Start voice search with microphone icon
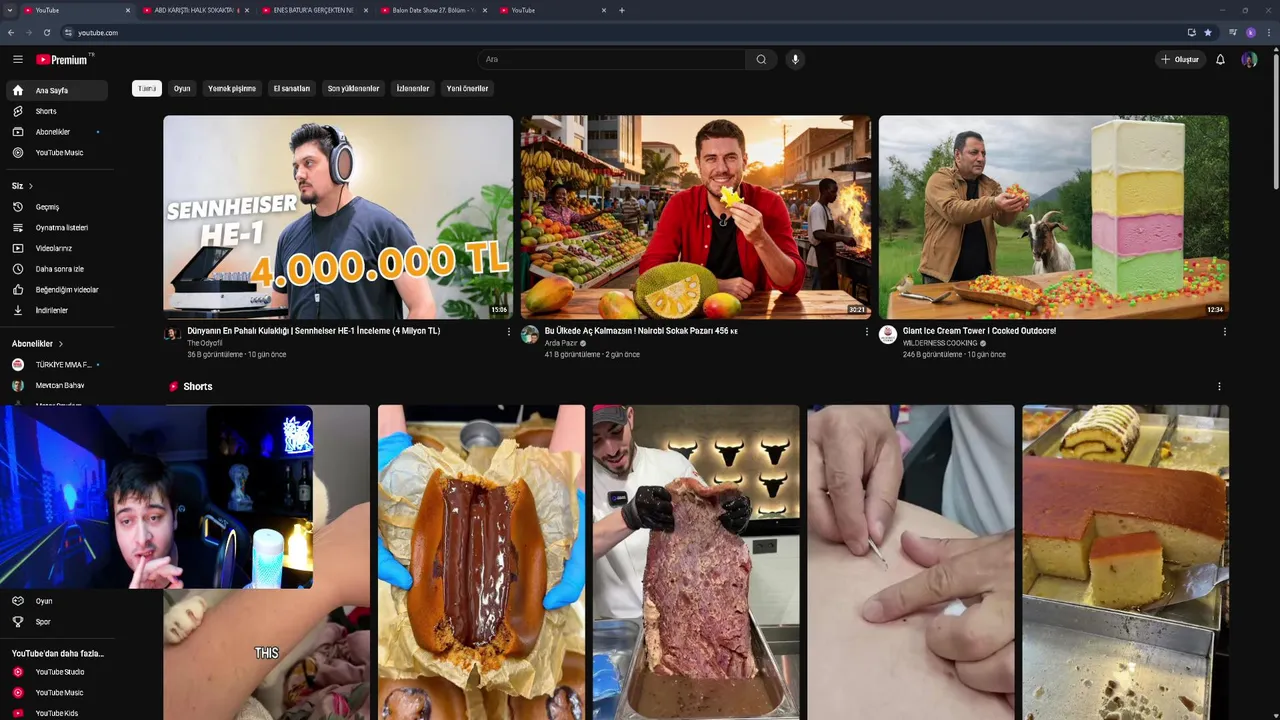 pos(795,59)
